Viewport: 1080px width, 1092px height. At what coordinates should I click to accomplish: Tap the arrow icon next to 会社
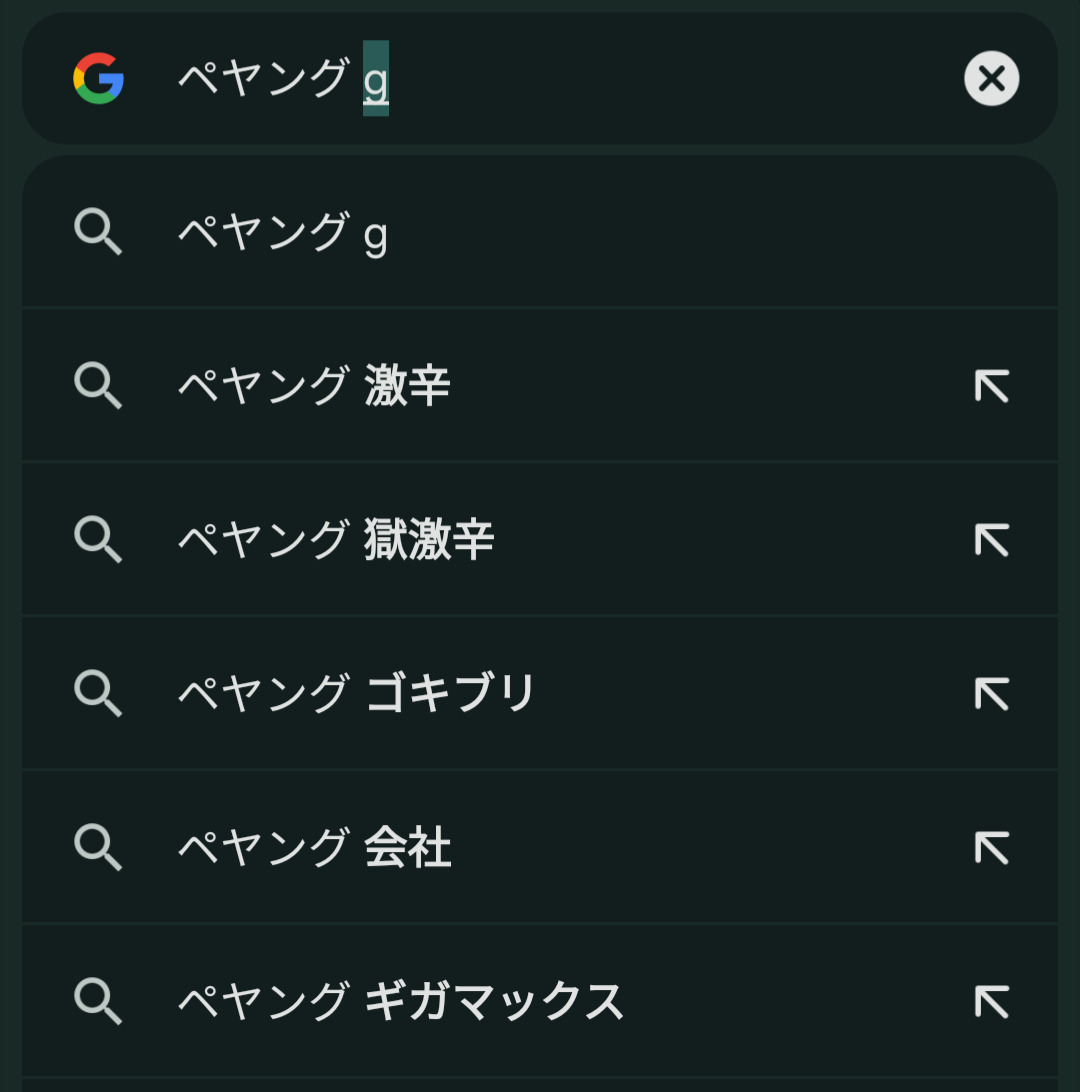tap(991, 848)
